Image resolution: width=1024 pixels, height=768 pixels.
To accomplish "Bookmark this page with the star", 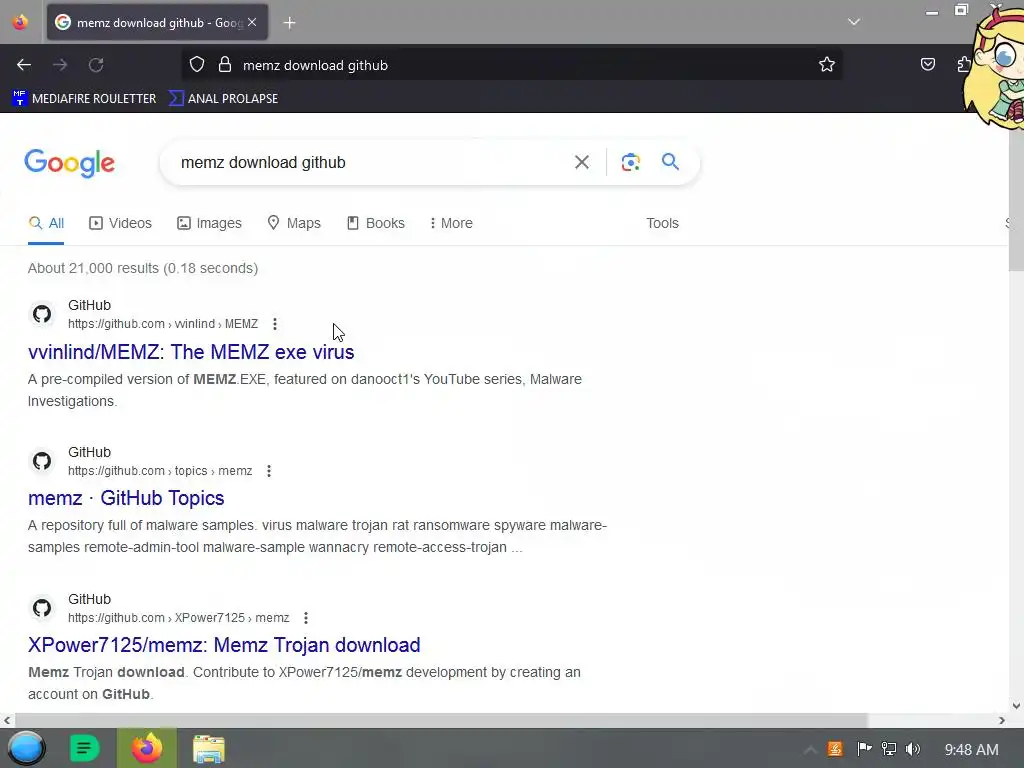I will [827, 65].
